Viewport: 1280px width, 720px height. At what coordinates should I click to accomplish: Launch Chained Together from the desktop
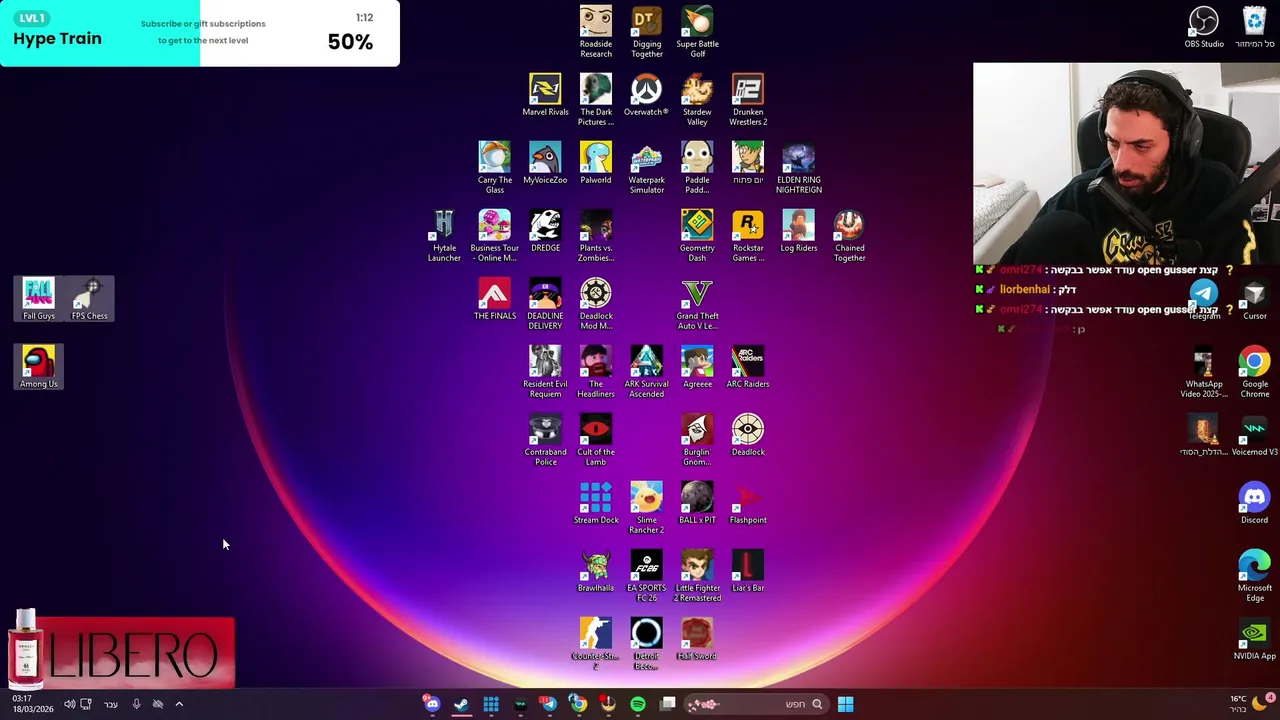tap(849, 236)
